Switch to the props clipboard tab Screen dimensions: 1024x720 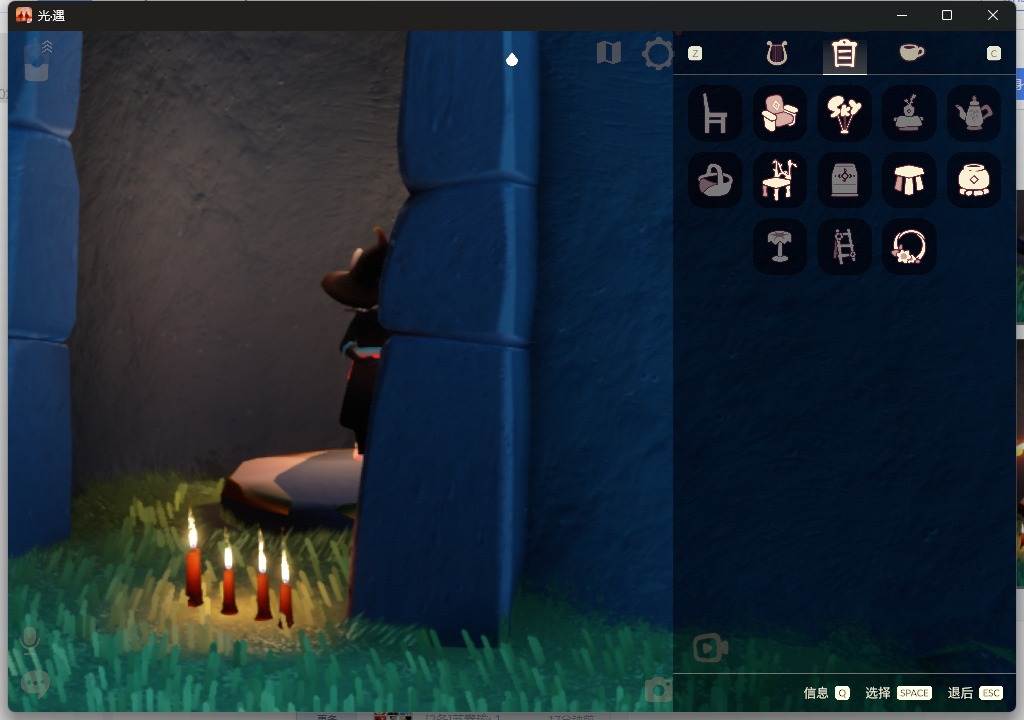point(844,54)
